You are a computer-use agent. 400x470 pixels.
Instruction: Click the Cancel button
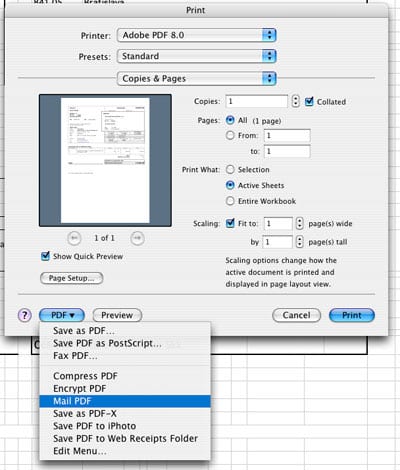pyautogui.click(x=296, y=315)
